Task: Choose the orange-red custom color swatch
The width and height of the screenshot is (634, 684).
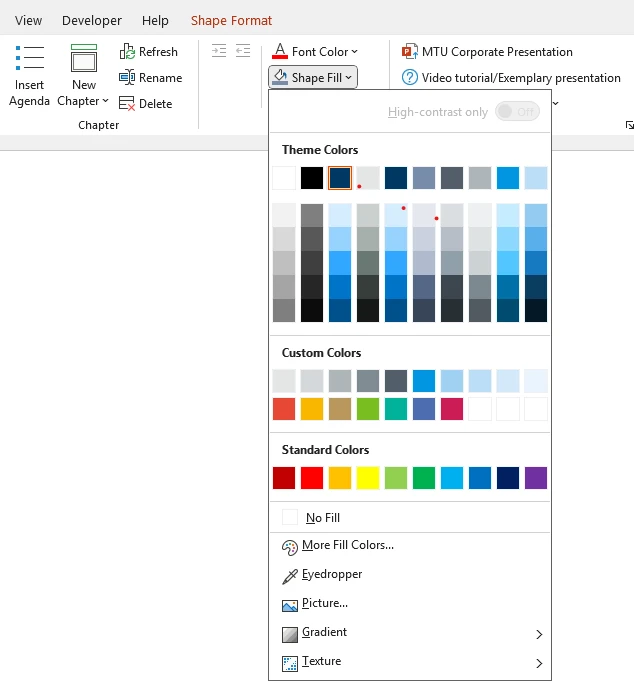Action: [x=284, y=409]
